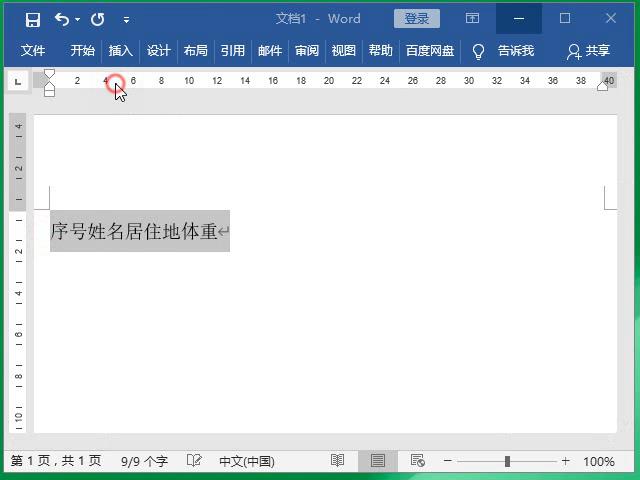Click the word count 9/9 个字
This screenshot has height=480, width=640.
point(144,462)
